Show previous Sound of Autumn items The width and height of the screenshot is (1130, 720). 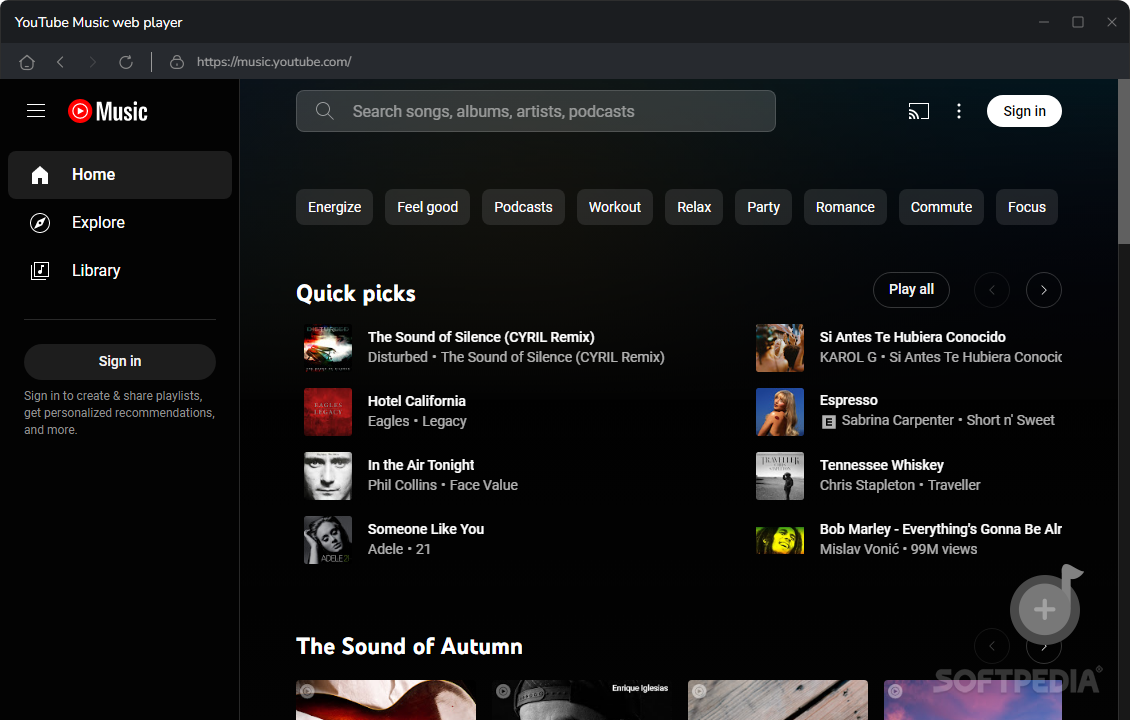[992, 646]
